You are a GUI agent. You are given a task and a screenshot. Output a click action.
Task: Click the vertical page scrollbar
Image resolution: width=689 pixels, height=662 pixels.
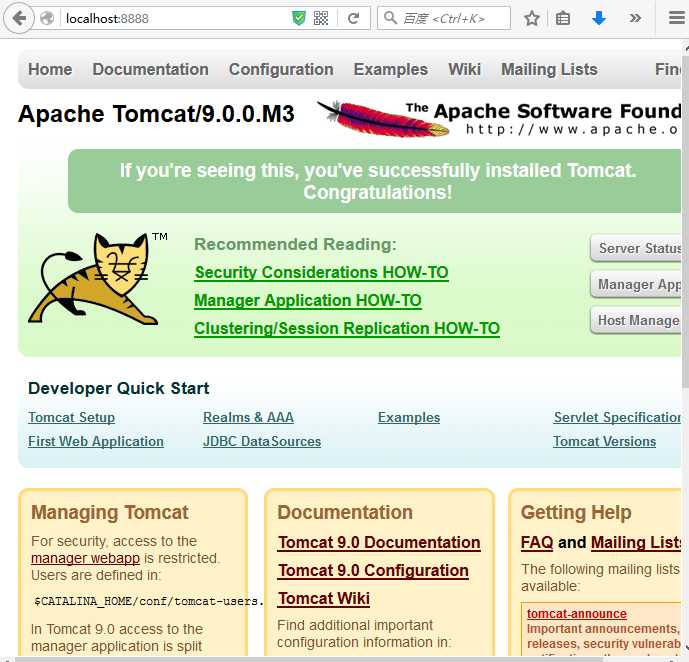[685, 220]
